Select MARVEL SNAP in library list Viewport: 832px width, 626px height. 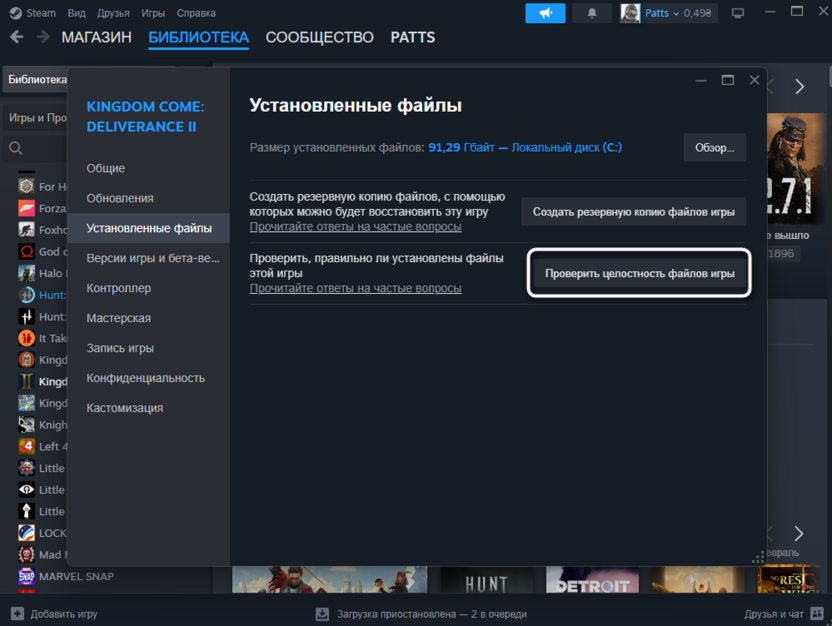(x=66, y=576)
